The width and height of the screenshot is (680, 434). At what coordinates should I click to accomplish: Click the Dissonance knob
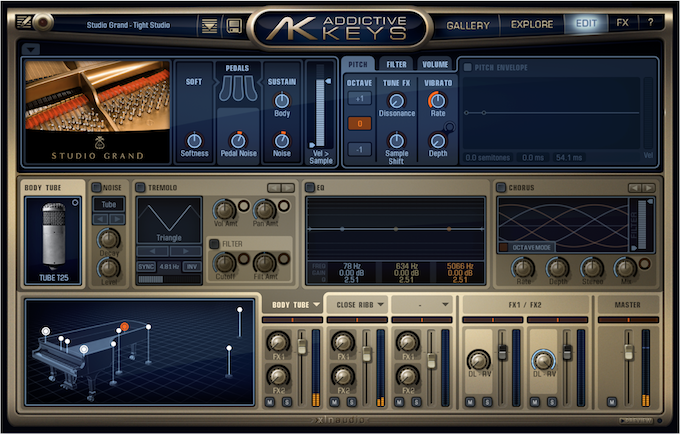pyautogui.click(x=396, y=101)
